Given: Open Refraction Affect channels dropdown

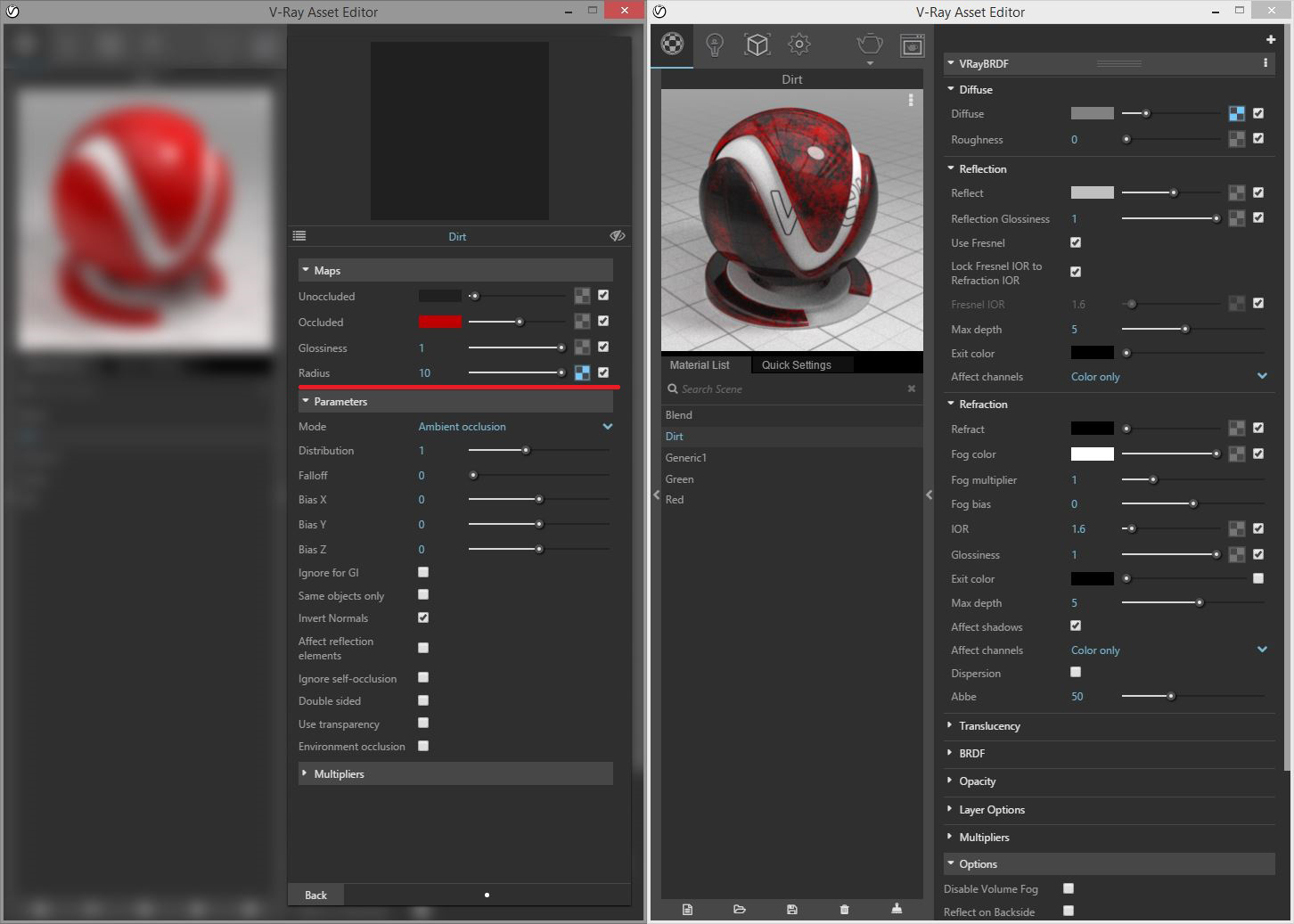Looking at the screenshot, I should click(x=1169, y=650).
